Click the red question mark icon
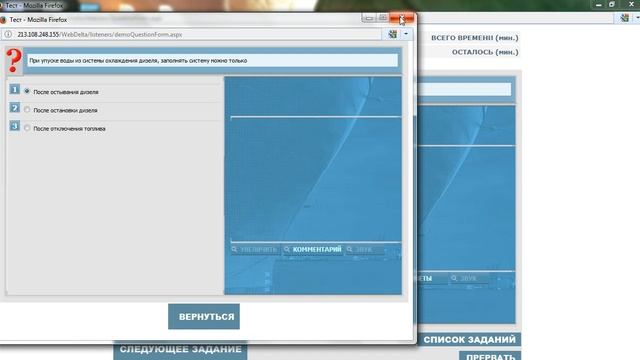 click(x=13, y=61)
